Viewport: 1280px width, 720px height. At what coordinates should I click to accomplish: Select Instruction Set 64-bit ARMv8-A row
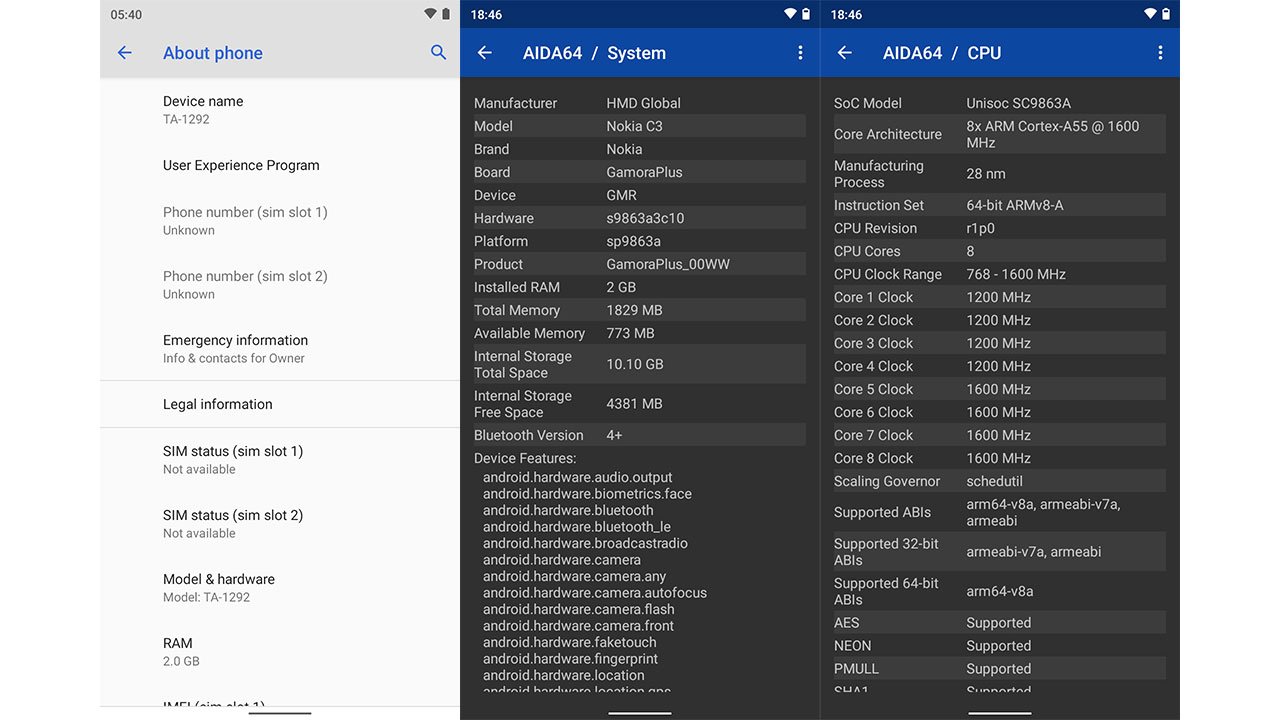click(1000, 205)
